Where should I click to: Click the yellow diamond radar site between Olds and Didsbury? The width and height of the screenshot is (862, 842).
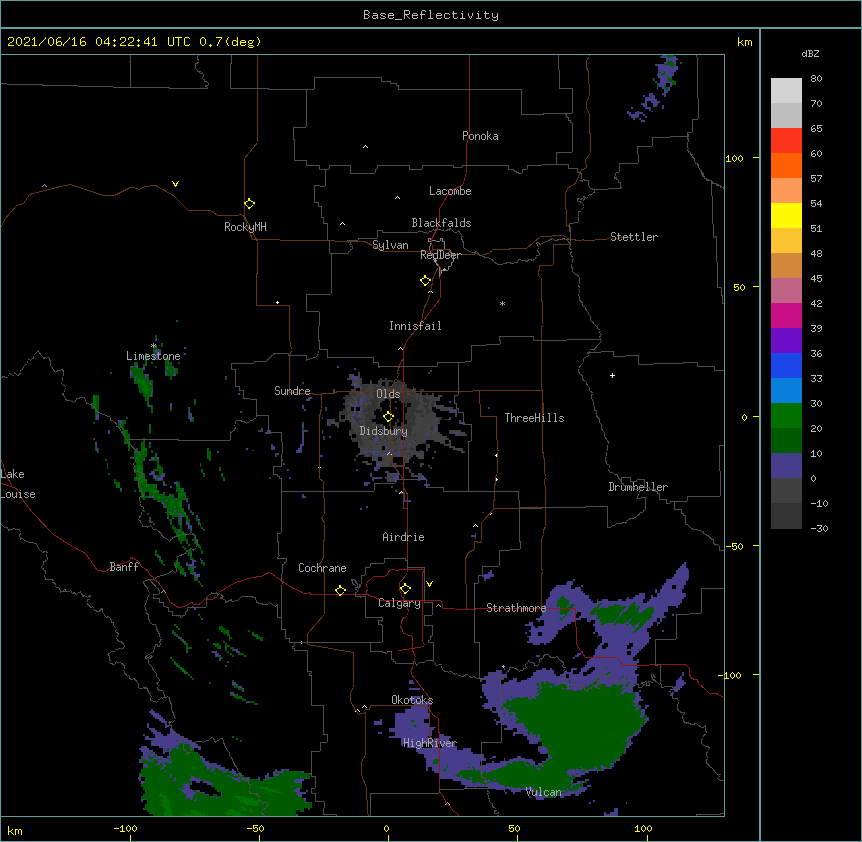click(x=389, y=417)
